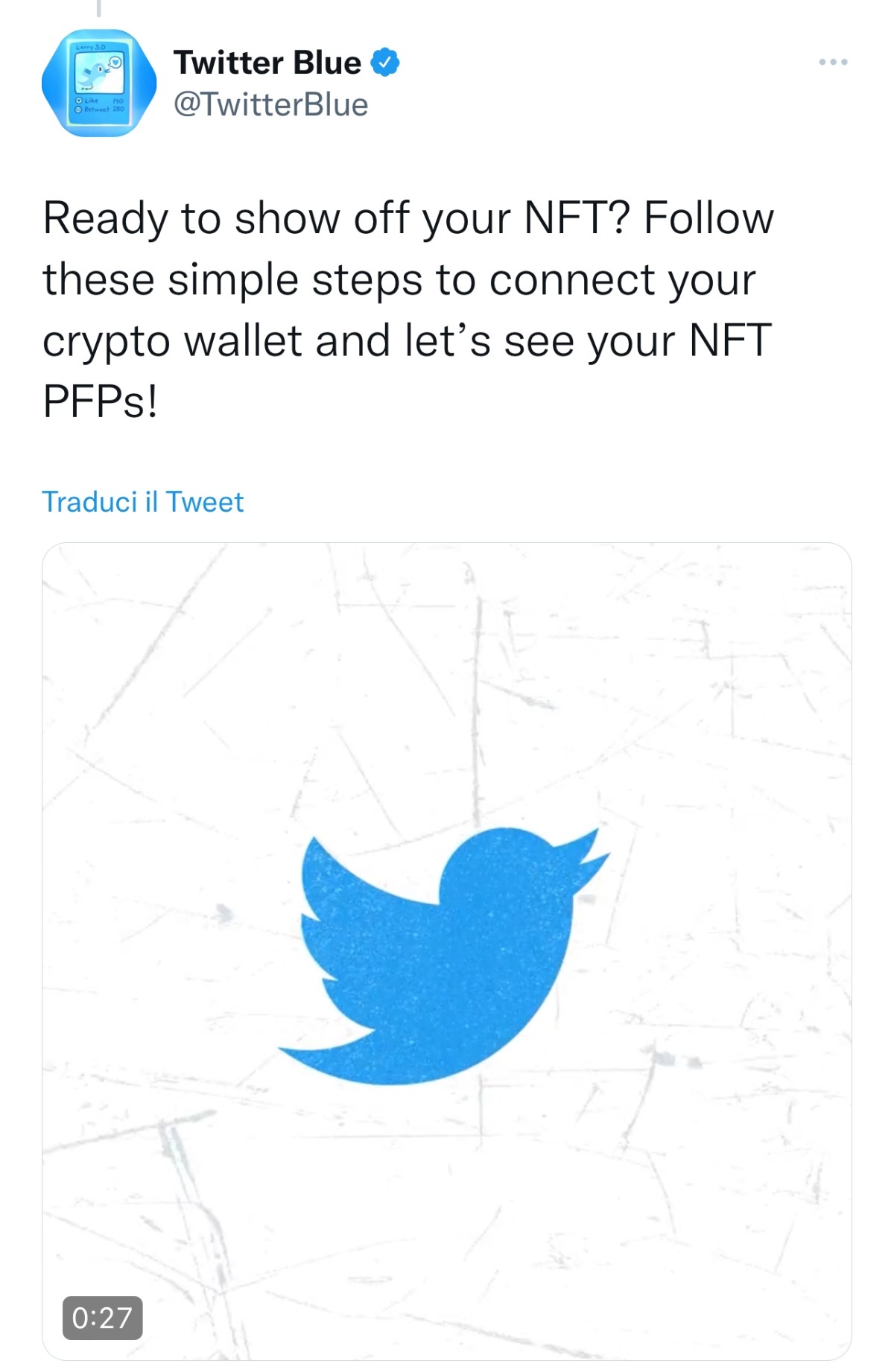The image size is (894, 1372).
Task: Click the blue verified checkmark badge
Action: 384,63
